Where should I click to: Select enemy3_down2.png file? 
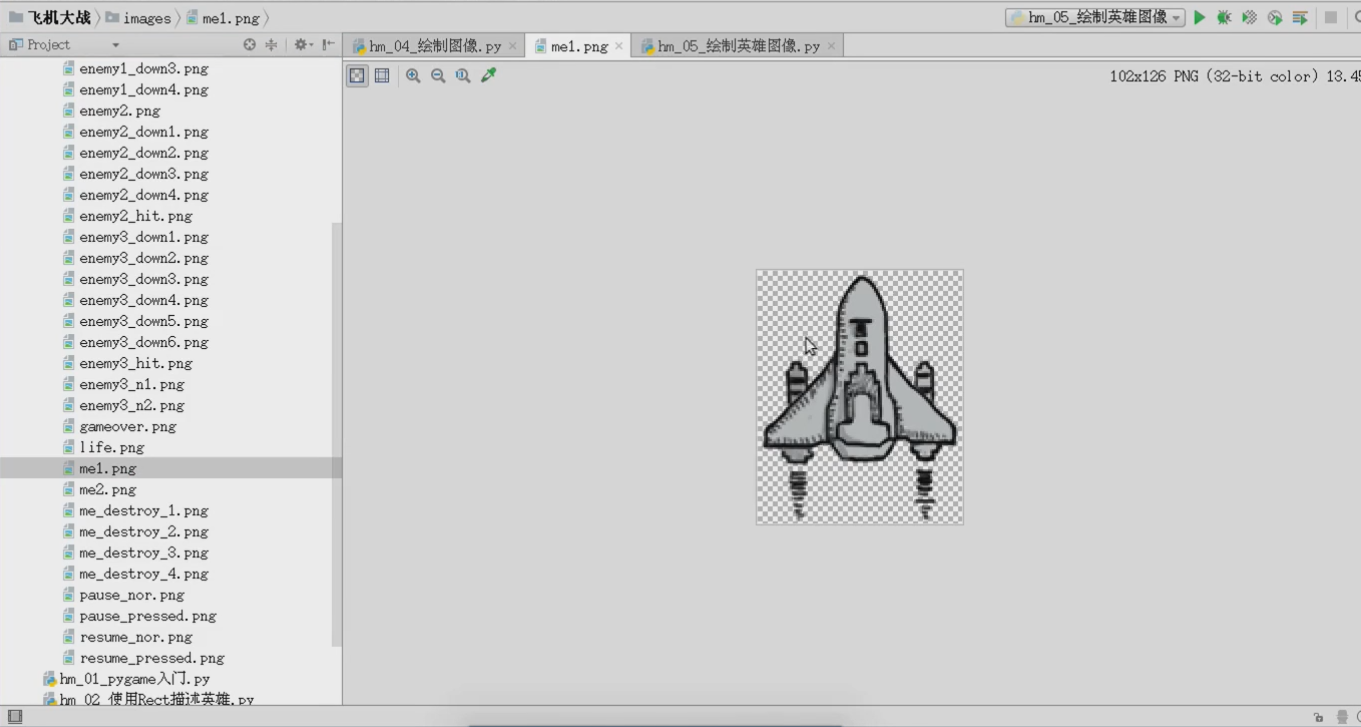point(144,258)
